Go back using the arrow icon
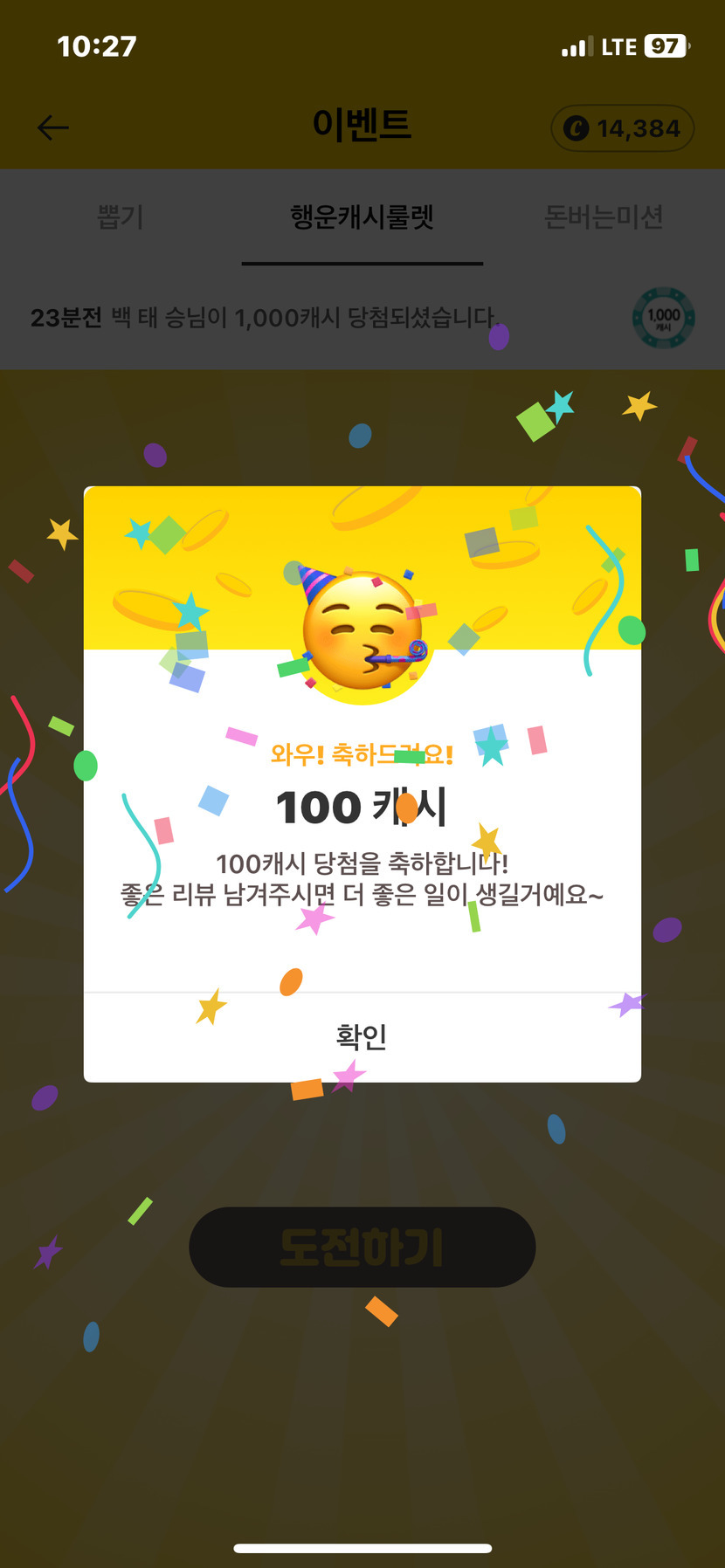 pyautogui.click(x=53, y=128)
